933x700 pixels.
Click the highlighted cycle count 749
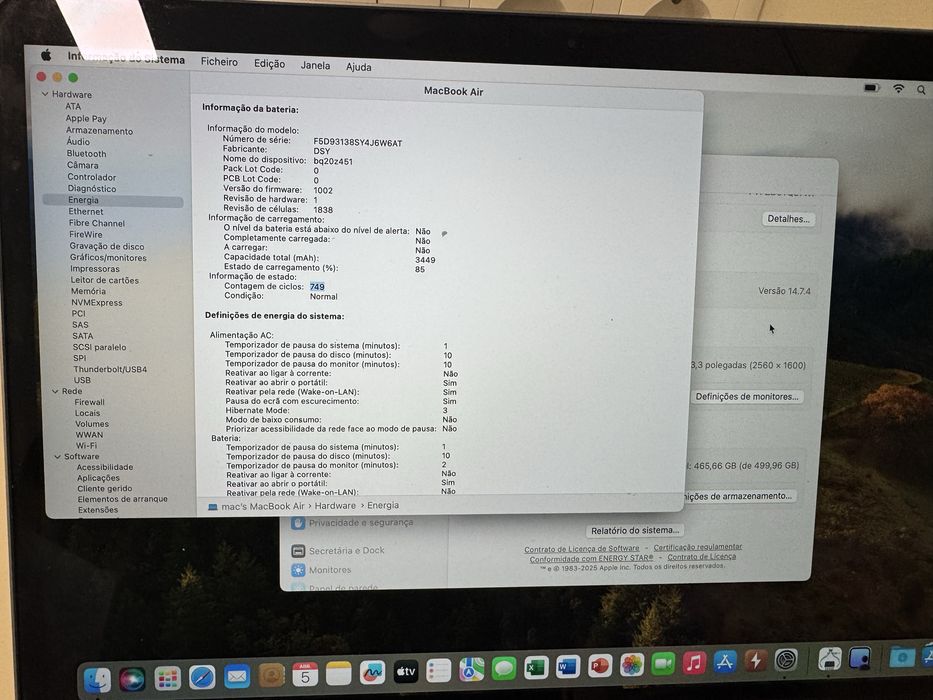tap(317, 286)
